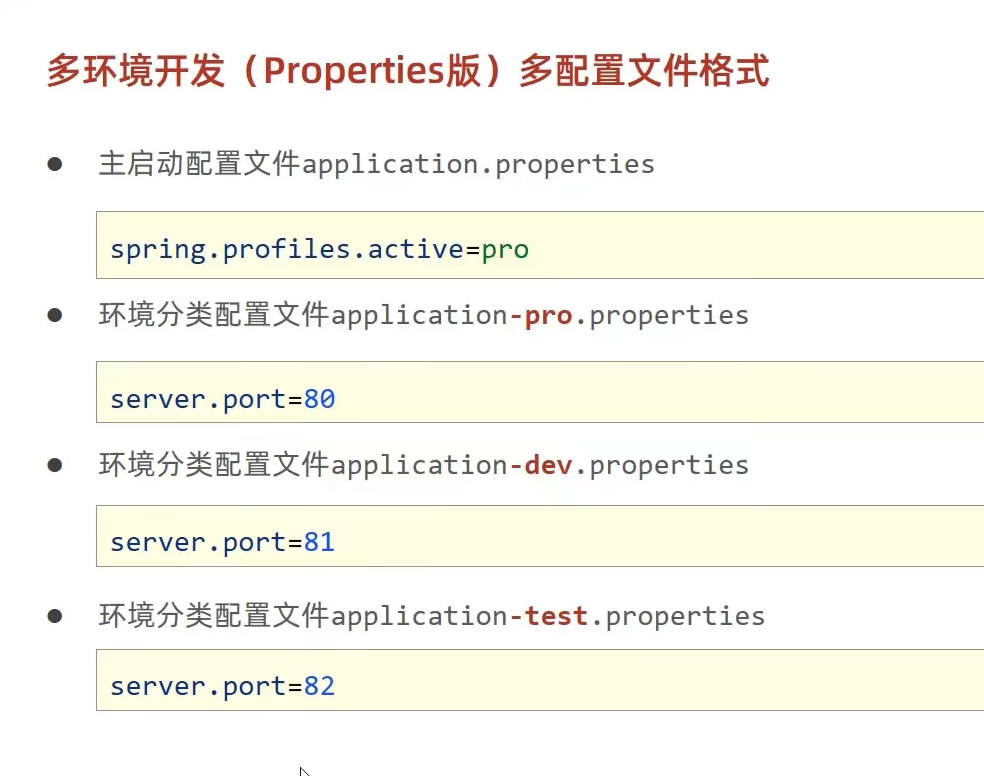Screen dimensions: 984x776
Task: Click '.properties' after the red '-dev'
Action: [x=662, y=465]
